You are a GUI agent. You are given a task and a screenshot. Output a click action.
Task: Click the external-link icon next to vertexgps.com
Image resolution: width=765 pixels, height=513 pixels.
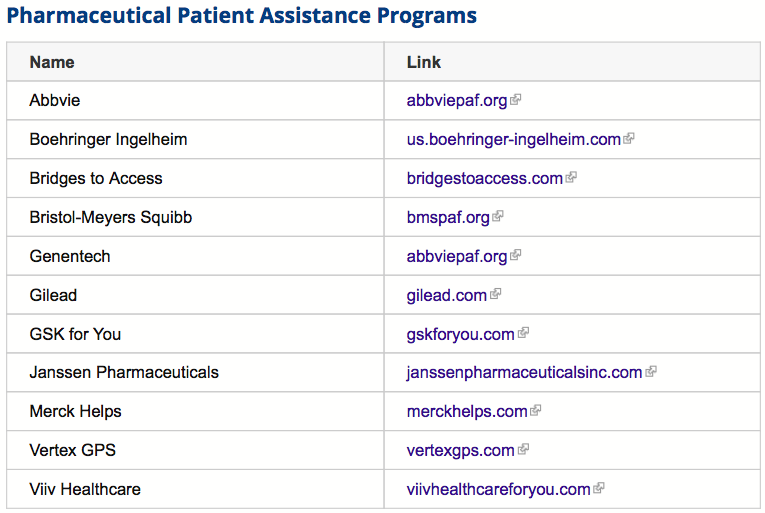[x=523, y=449]
